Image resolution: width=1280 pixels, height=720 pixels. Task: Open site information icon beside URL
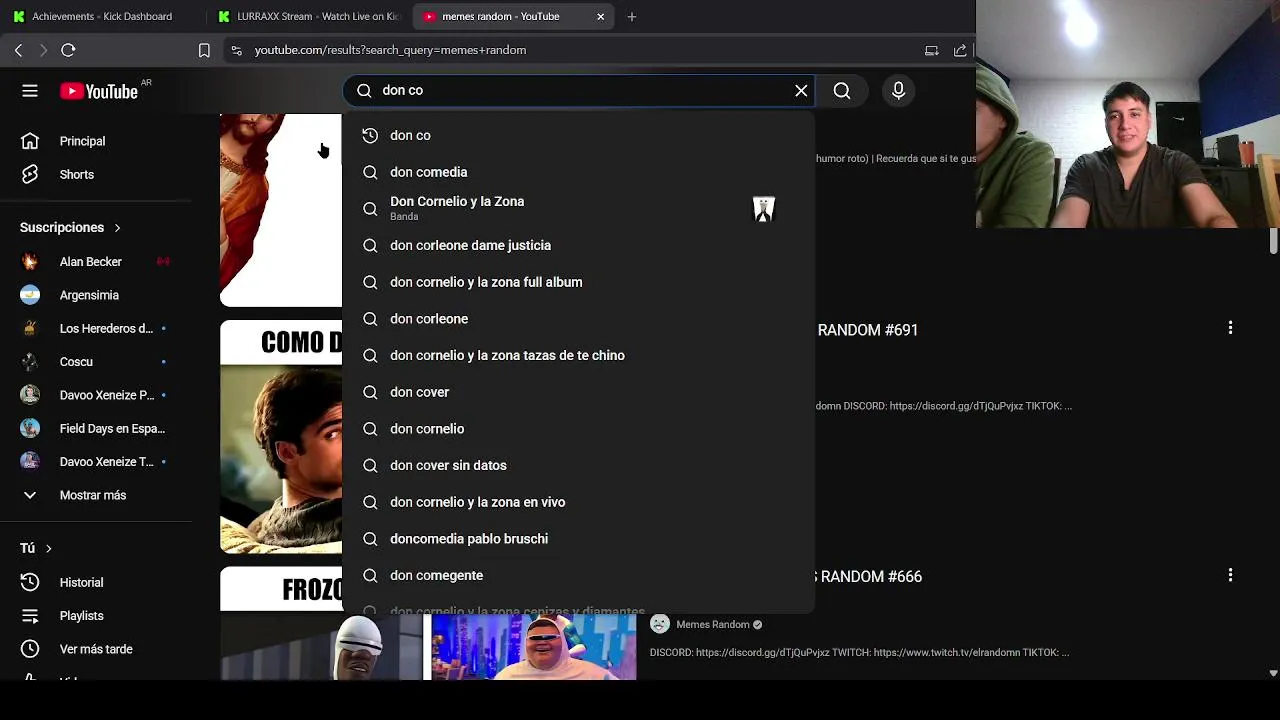[x=236, y=50]
